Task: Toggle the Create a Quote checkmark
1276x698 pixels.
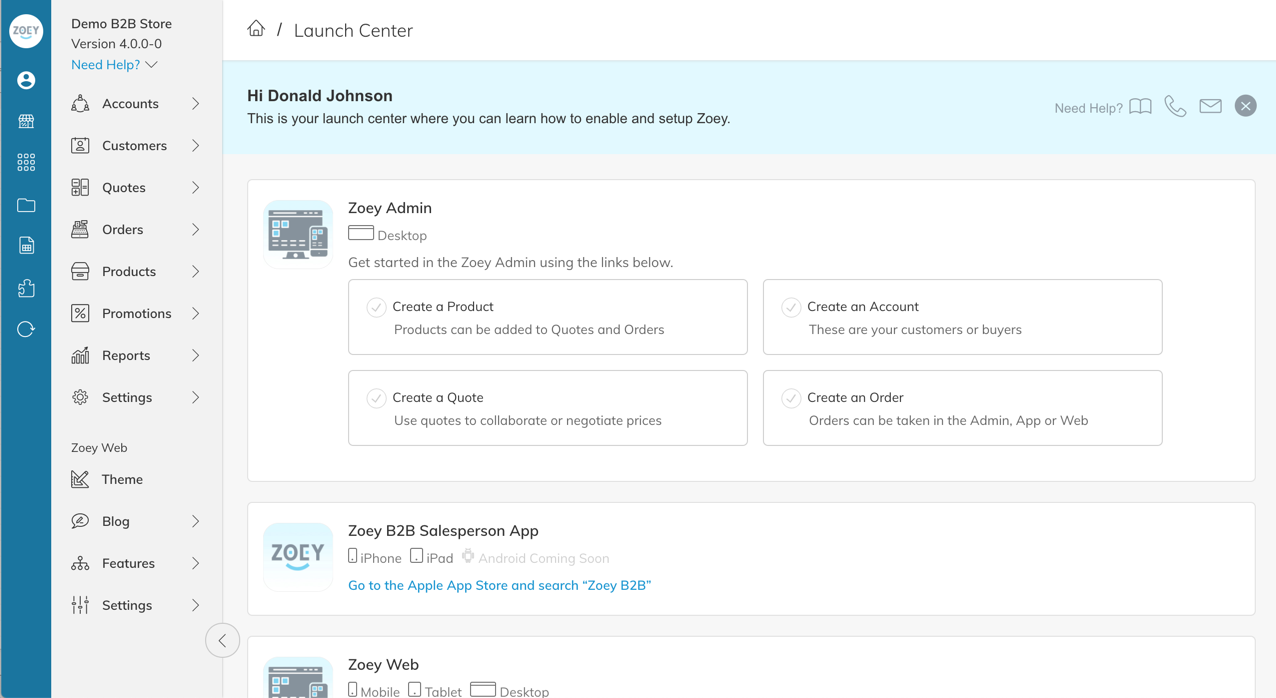Action: click(376, 398)
